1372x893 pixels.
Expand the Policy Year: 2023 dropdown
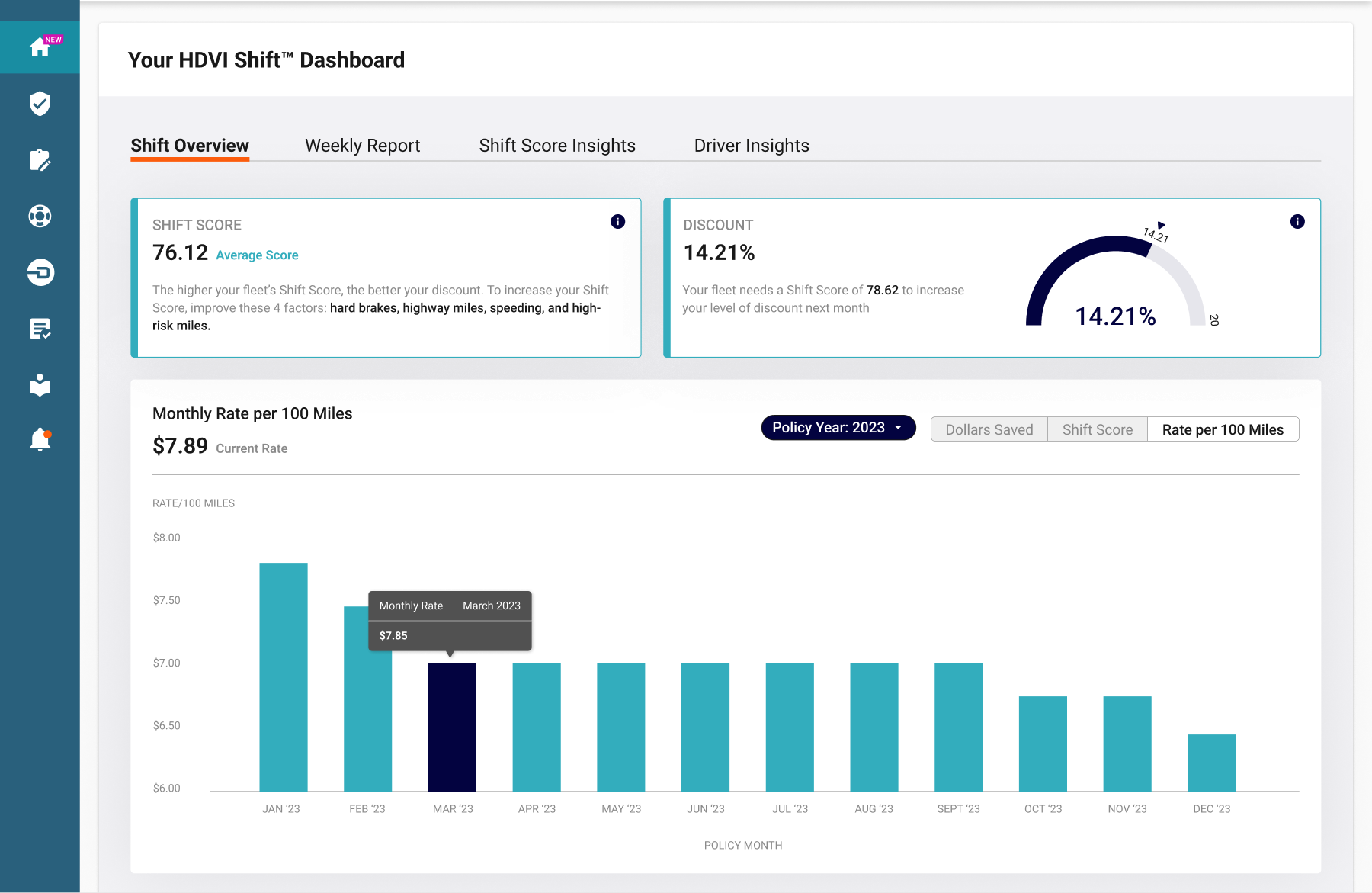pyautogui.click(x=838, y=428)
